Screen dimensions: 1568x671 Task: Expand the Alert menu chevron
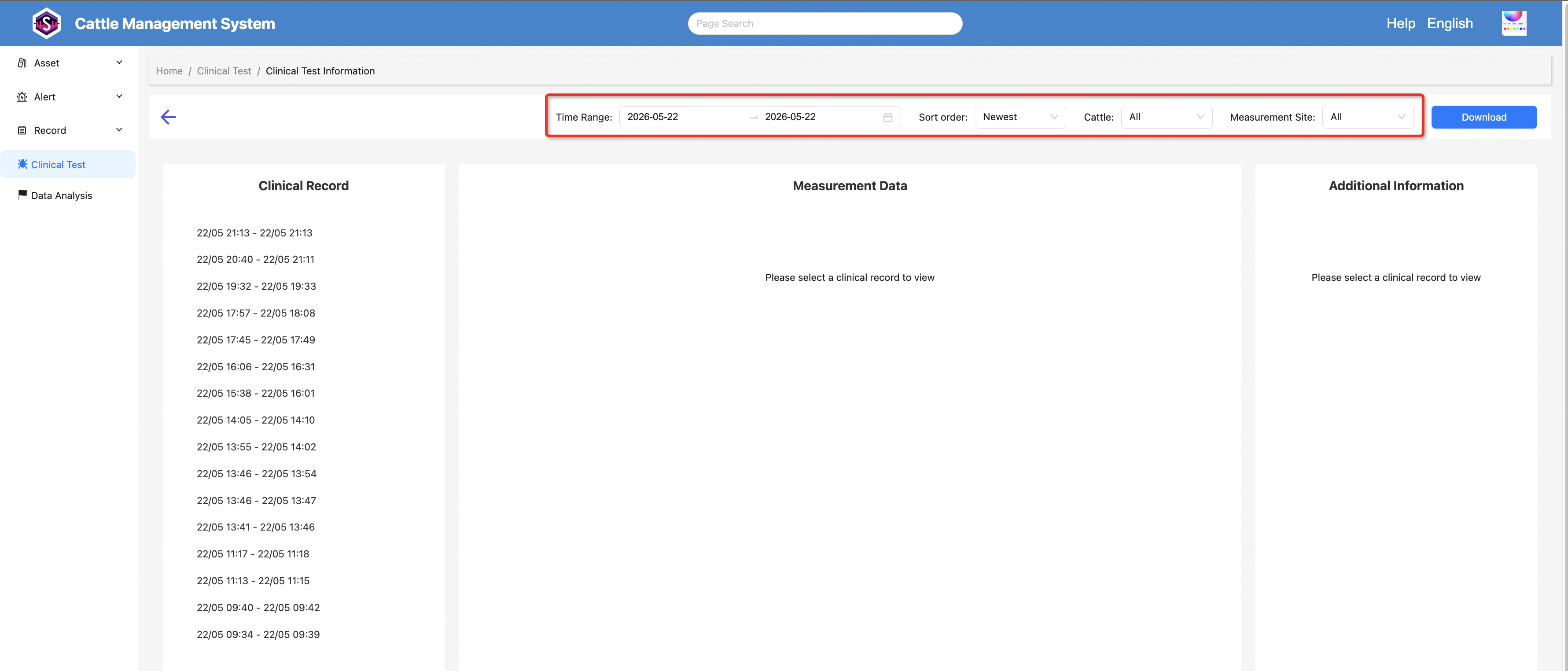click(119, 96)
